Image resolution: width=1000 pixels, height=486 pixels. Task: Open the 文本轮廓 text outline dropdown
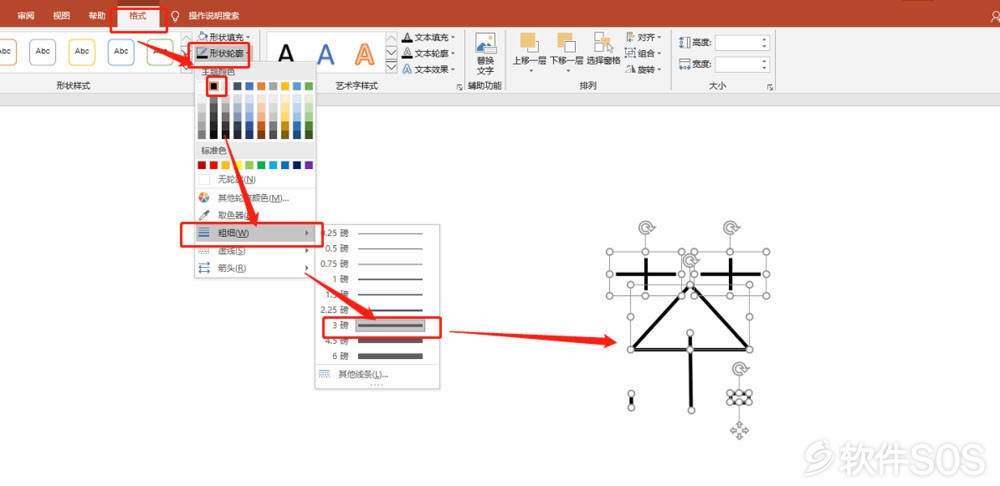(429, 54)
